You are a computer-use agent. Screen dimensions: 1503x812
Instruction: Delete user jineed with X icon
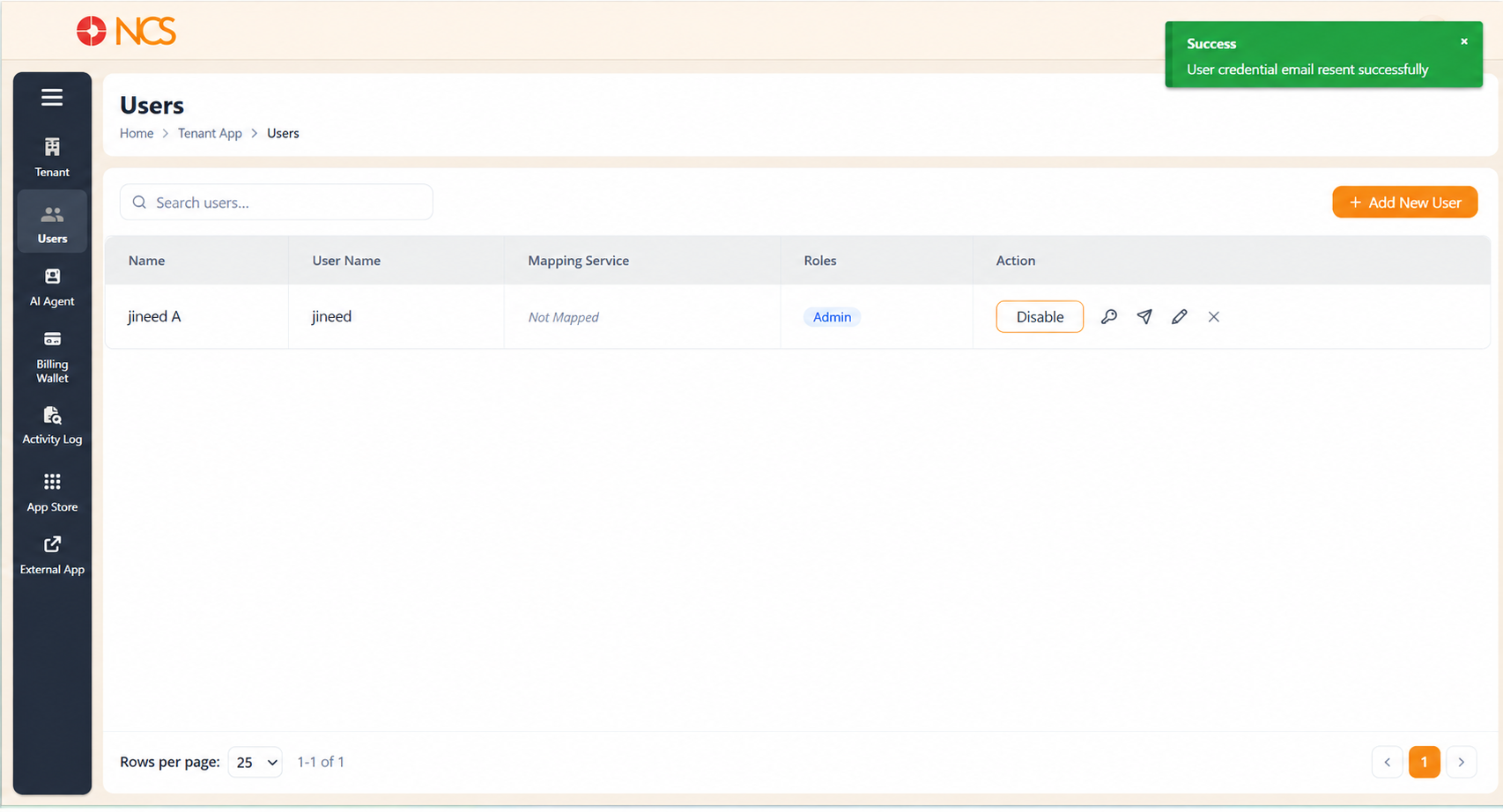tap(1214, 317)
